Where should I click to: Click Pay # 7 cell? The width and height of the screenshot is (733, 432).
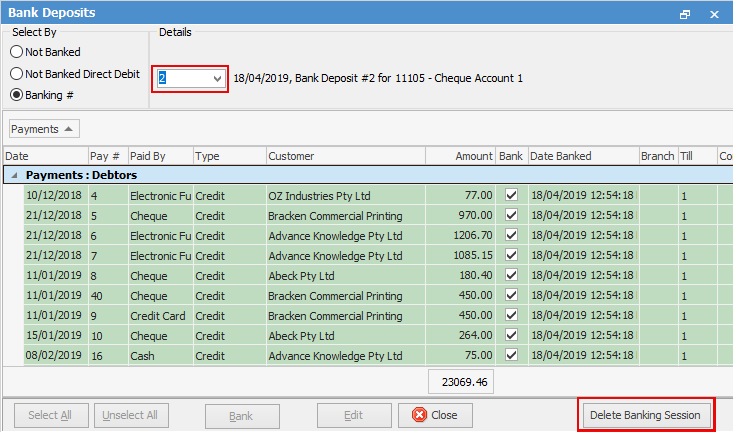108,256
